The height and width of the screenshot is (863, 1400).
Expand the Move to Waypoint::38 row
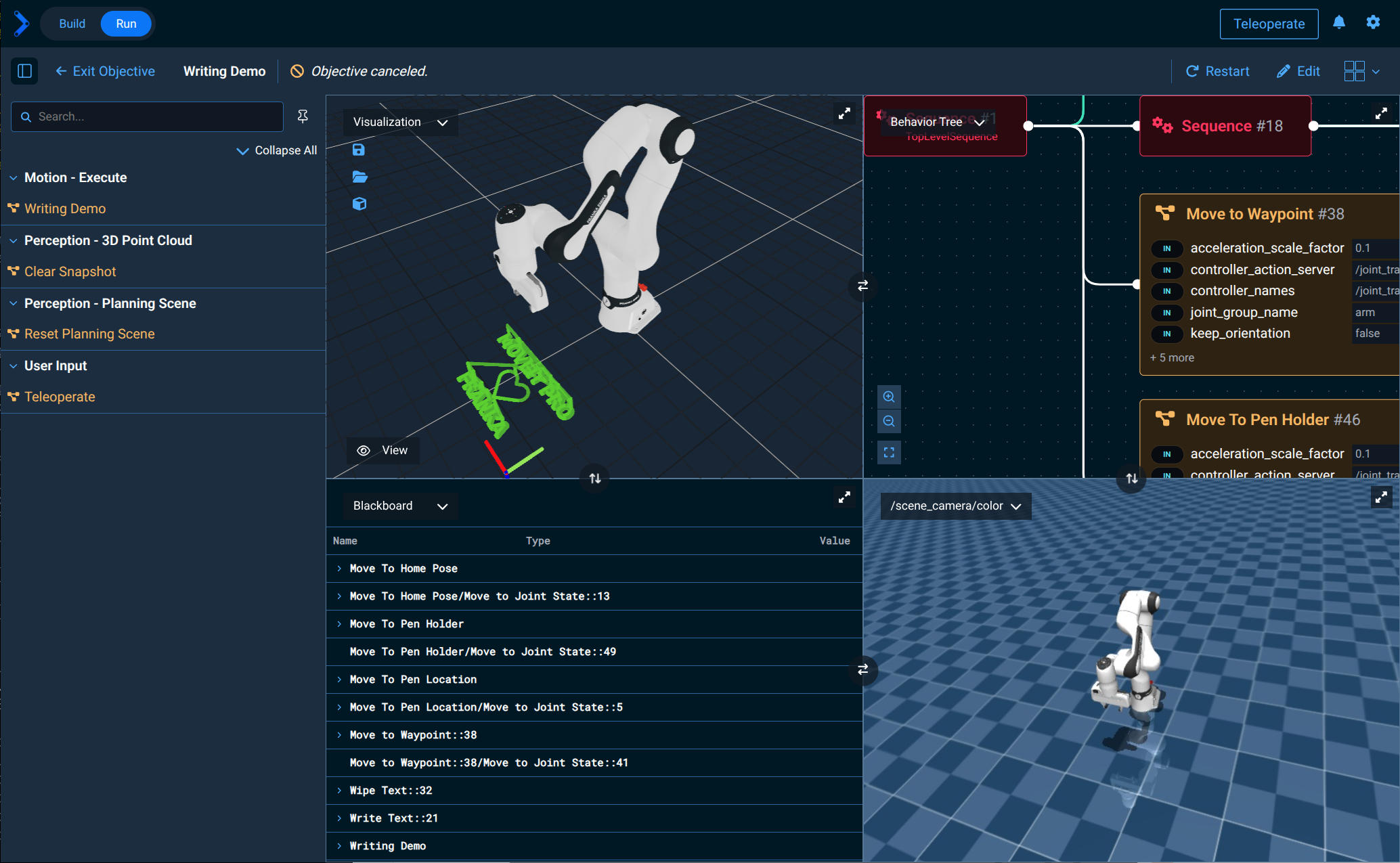tap(339, 735)
